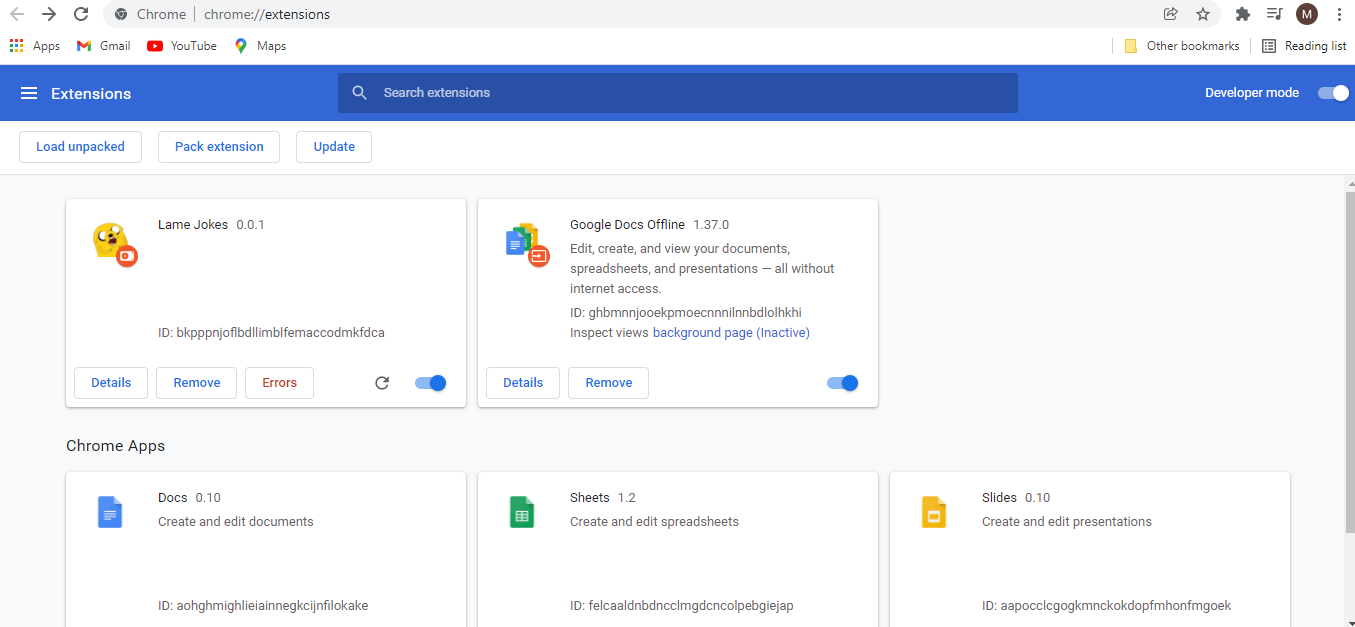Click the Docs ID aohghmighlieiainnegkcijnfilokake text
This screenshot has width=1355, height=627.
coord(263,606)
